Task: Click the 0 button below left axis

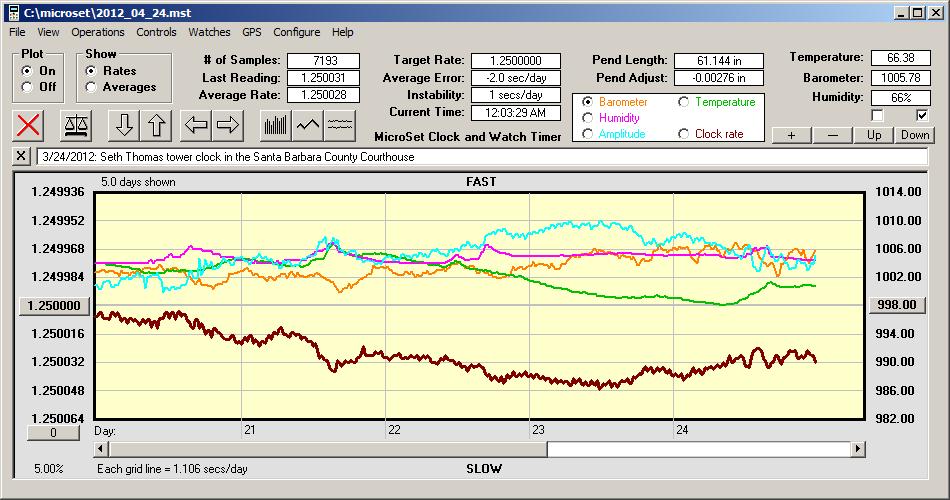Action: click(x=53, y=433)
